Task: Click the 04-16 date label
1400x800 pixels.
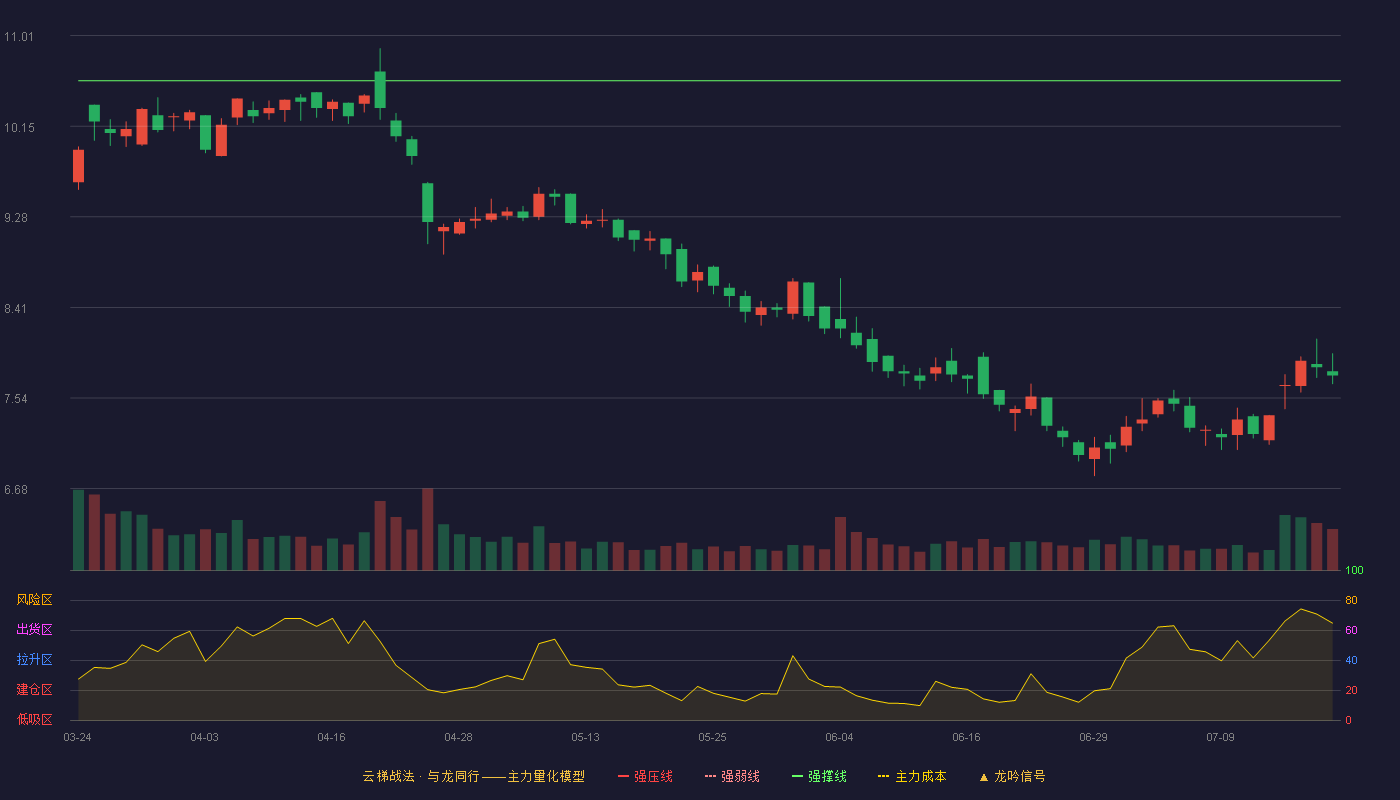Action: pos(331,737)
